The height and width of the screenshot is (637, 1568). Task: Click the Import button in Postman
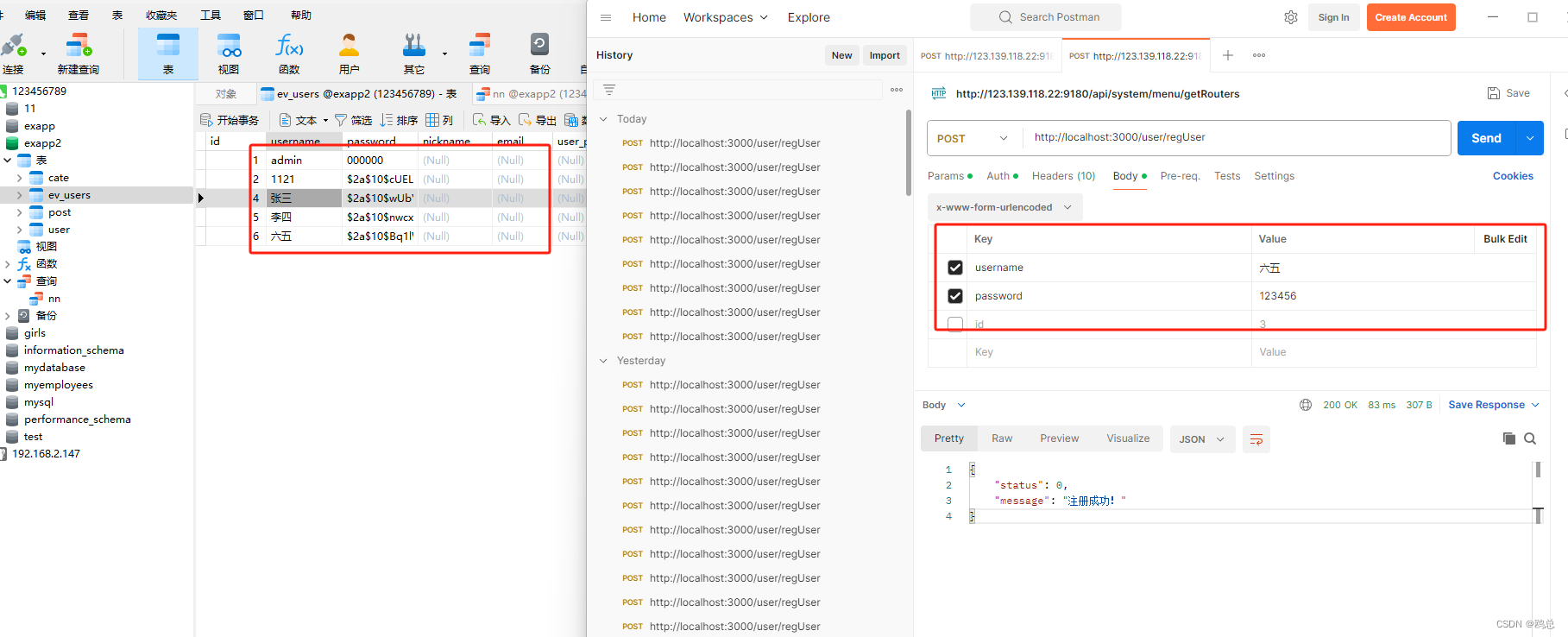[885, 55]
